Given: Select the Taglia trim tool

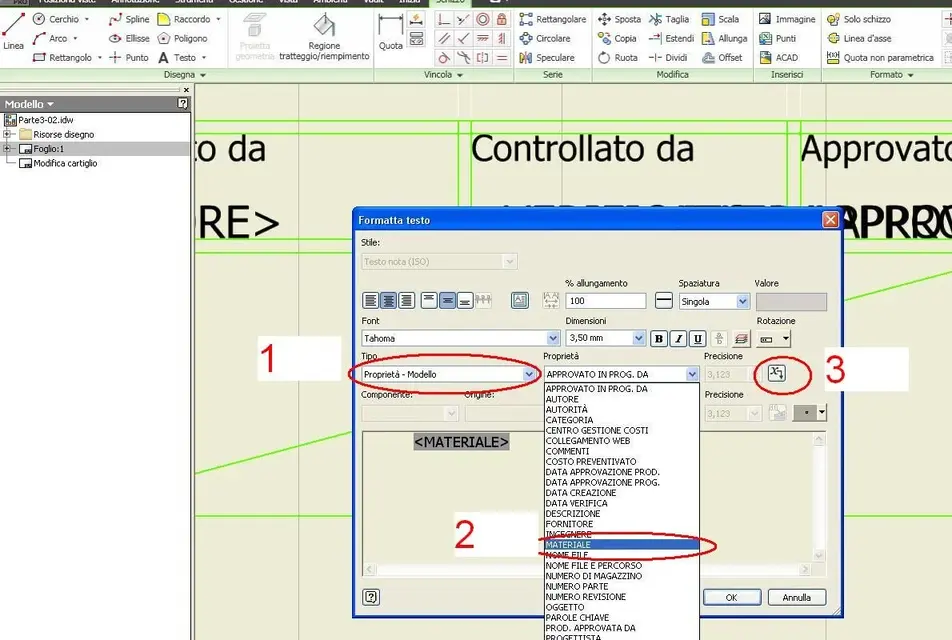Looking at the screenshot, I should point(669,19).
